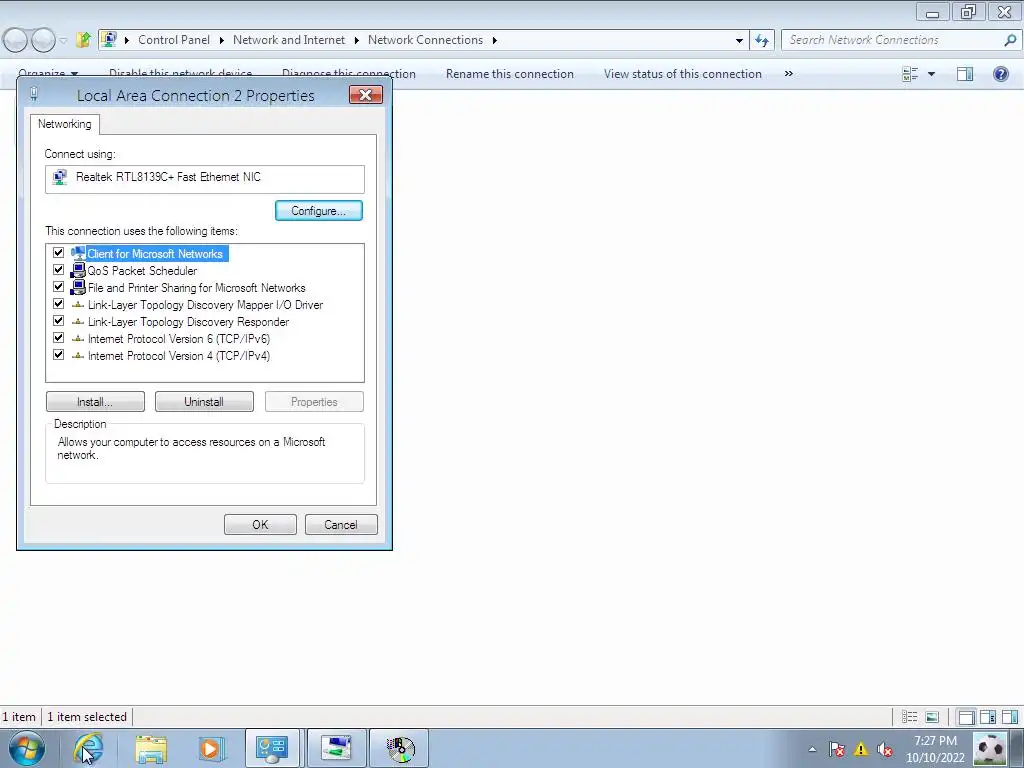This screenshot has width=1024, height=768.
Task: Open the Change your view icon
Action: (910, 74)
